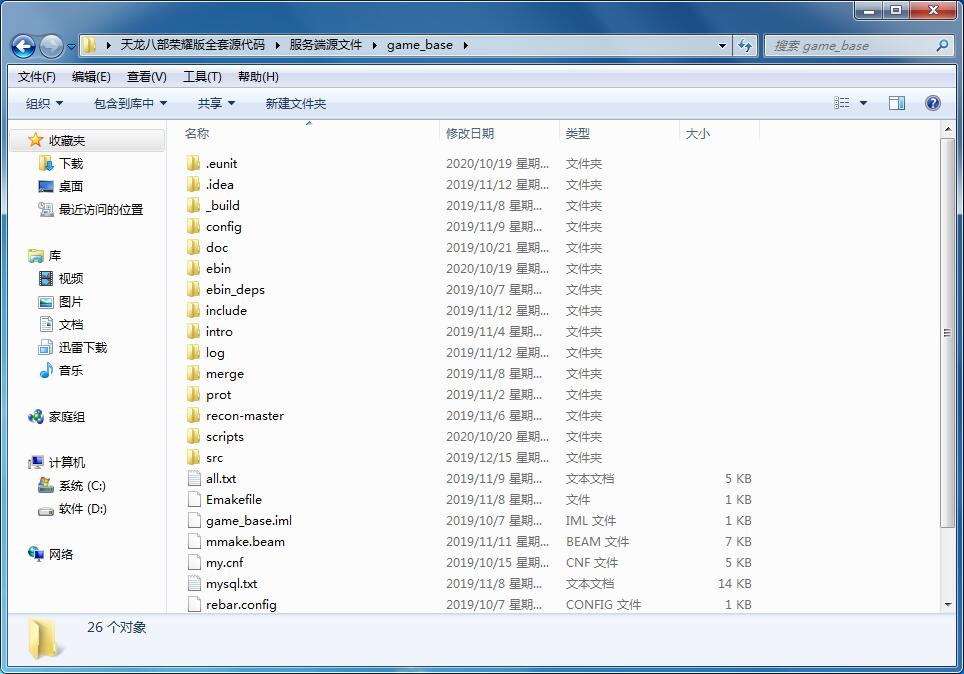Screen dimensions: 964x674
Task: Toggle the preview pane
Action: click(897, 102)
